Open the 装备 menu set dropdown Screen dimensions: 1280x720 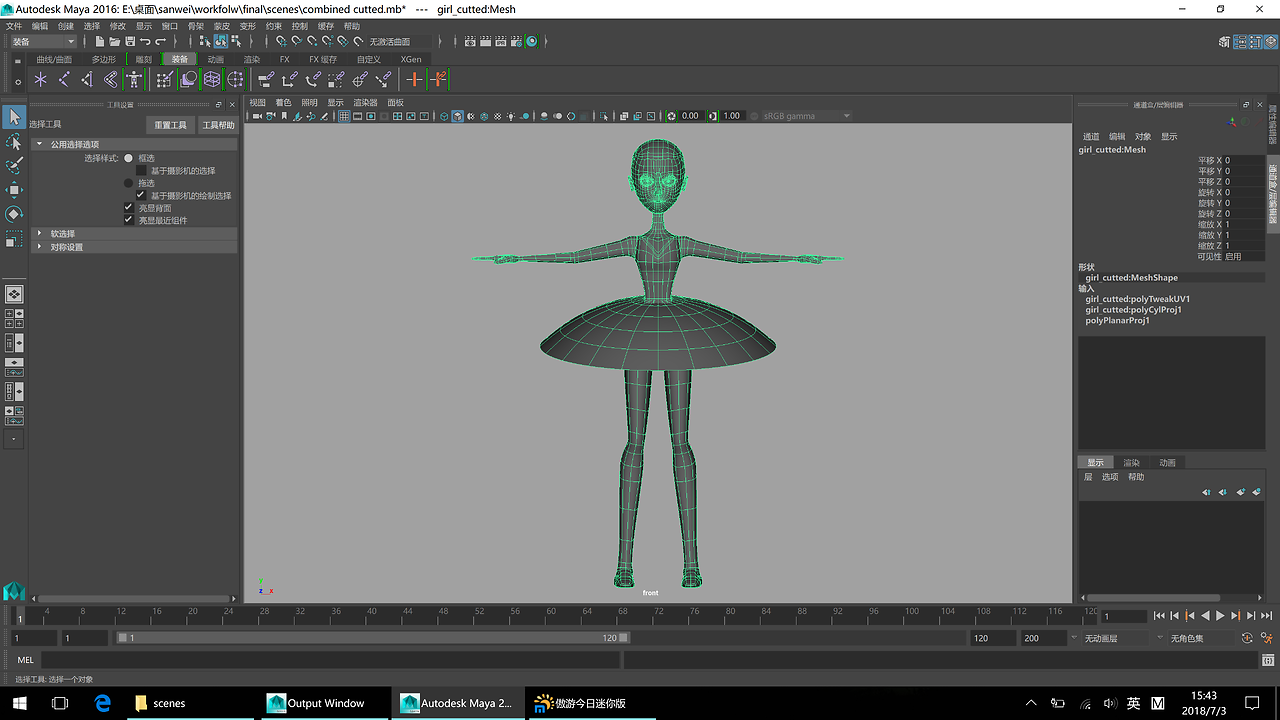(x=43, y=42)
